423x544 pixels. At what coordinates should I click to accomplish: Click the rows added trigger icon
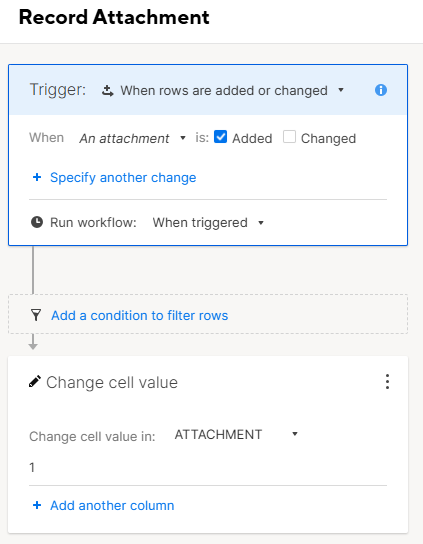pos(108,91)
